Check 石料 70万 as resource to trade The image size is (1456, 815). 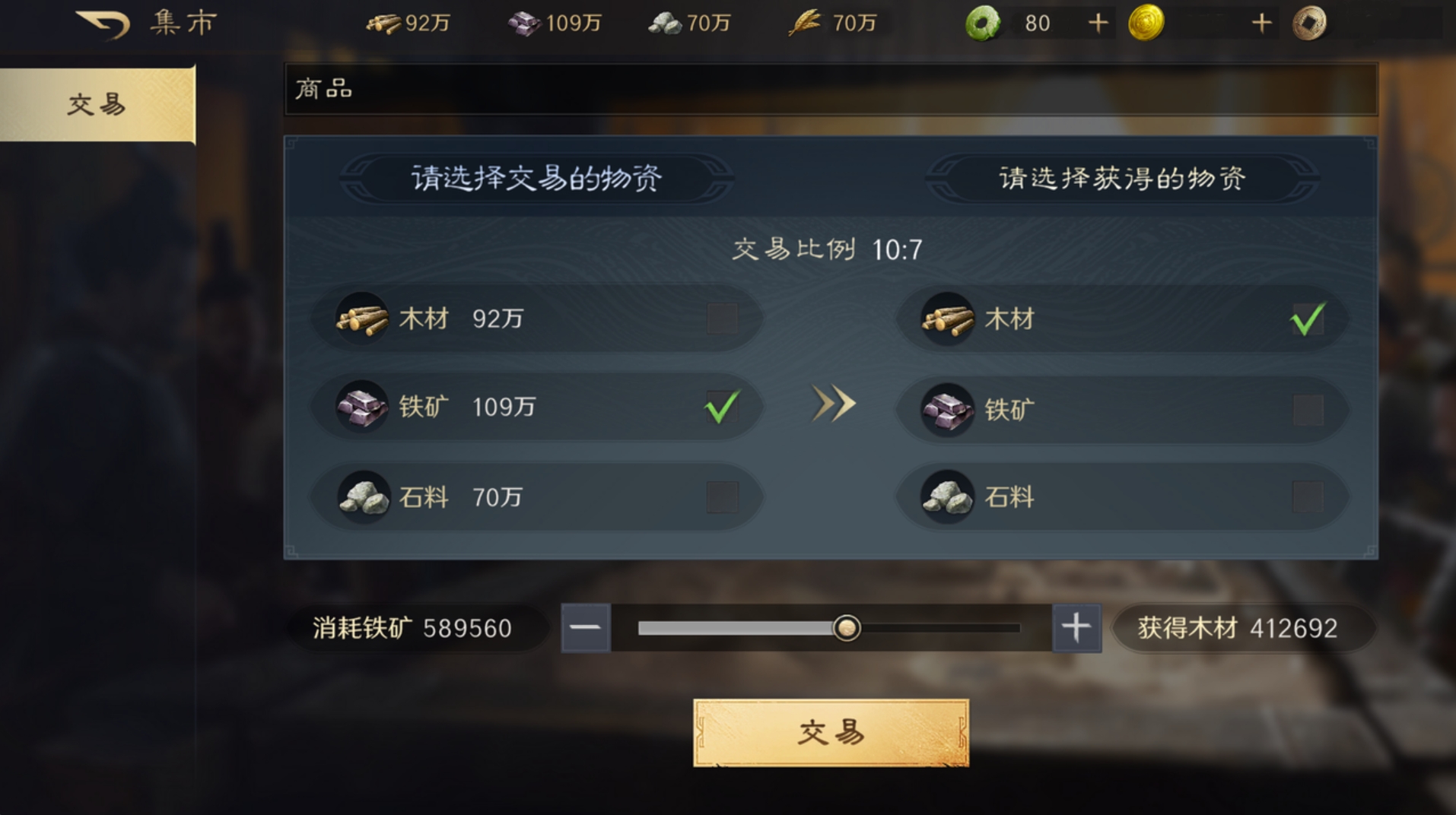(x=722, y=497)
